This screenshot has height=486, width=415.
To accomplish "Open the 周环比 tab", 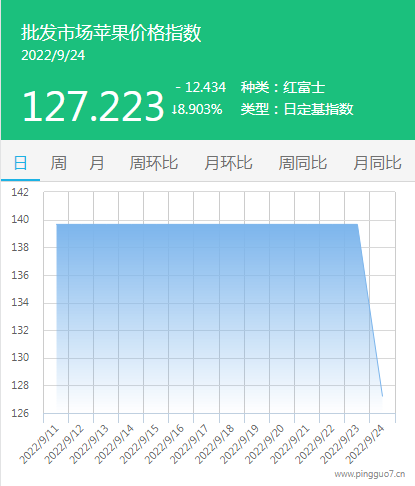I will point(154,163).
